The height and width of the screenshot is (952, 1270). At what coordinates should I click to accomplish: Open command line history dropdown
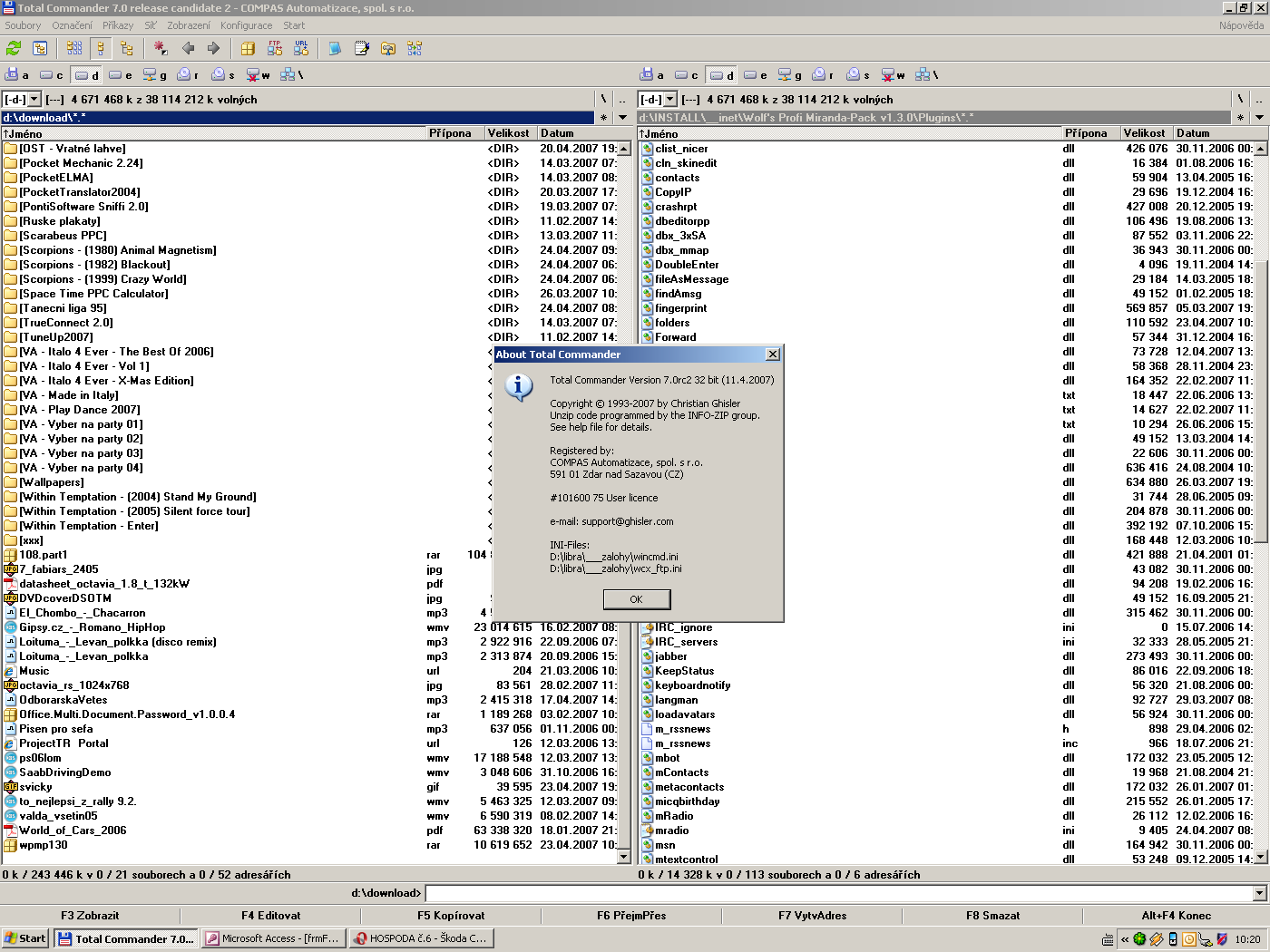[x=1259, y=893]
